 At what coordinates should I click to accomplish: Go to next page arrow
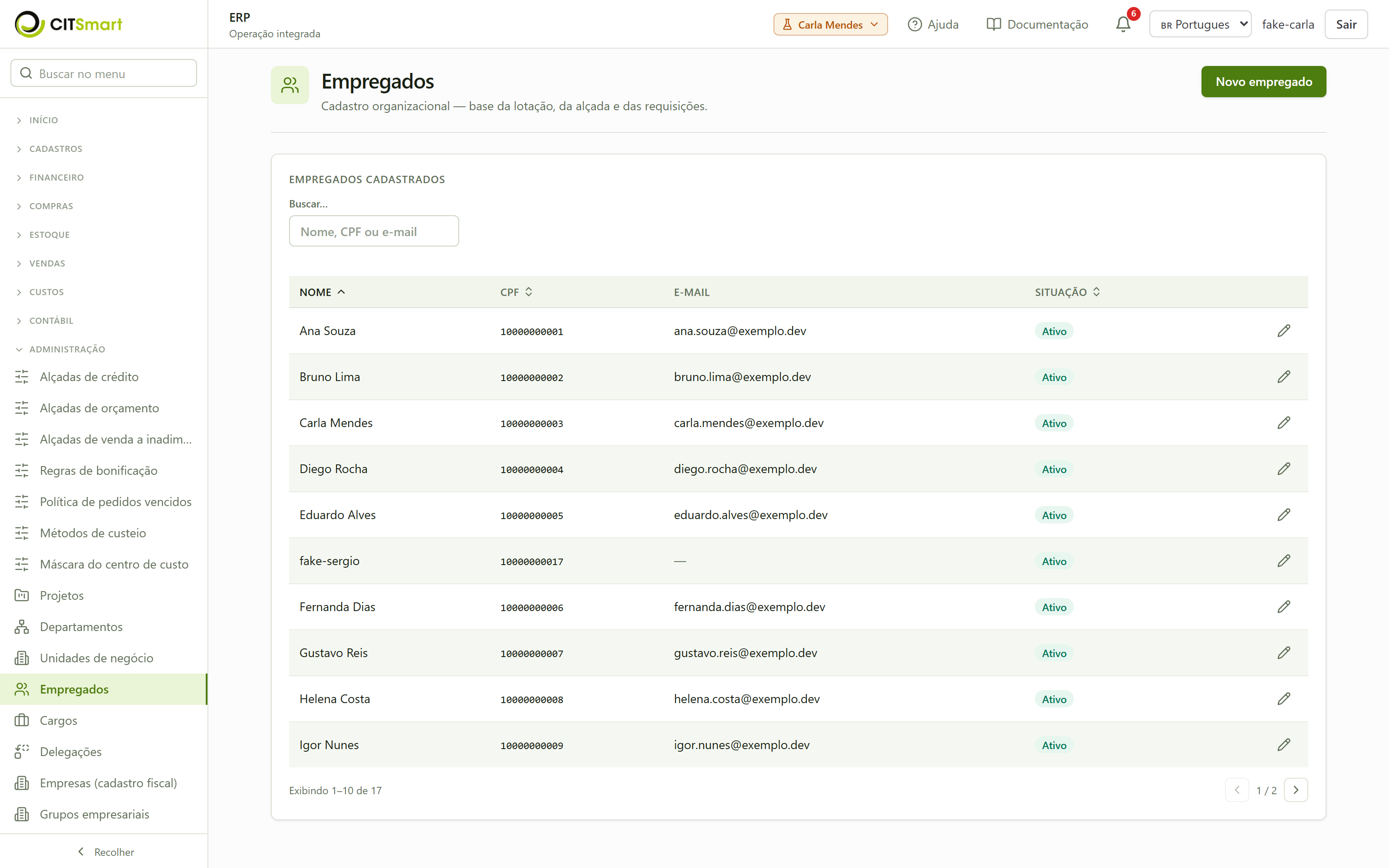coord(1295,790)
